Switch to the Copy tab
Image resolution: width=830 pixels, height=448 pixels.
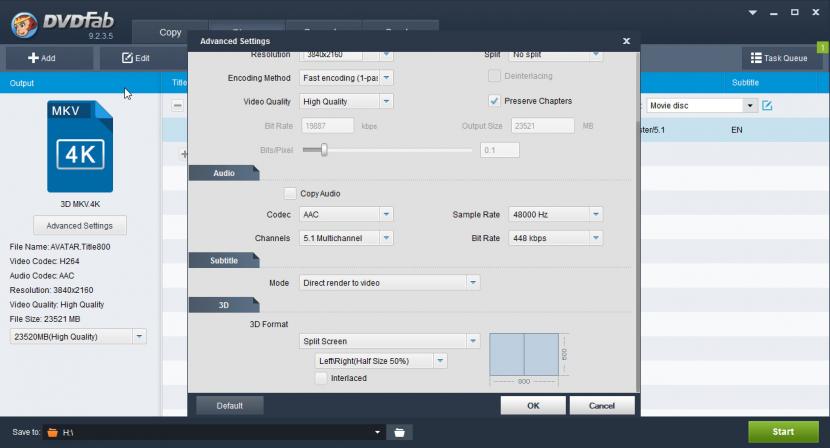click(169, 32)
